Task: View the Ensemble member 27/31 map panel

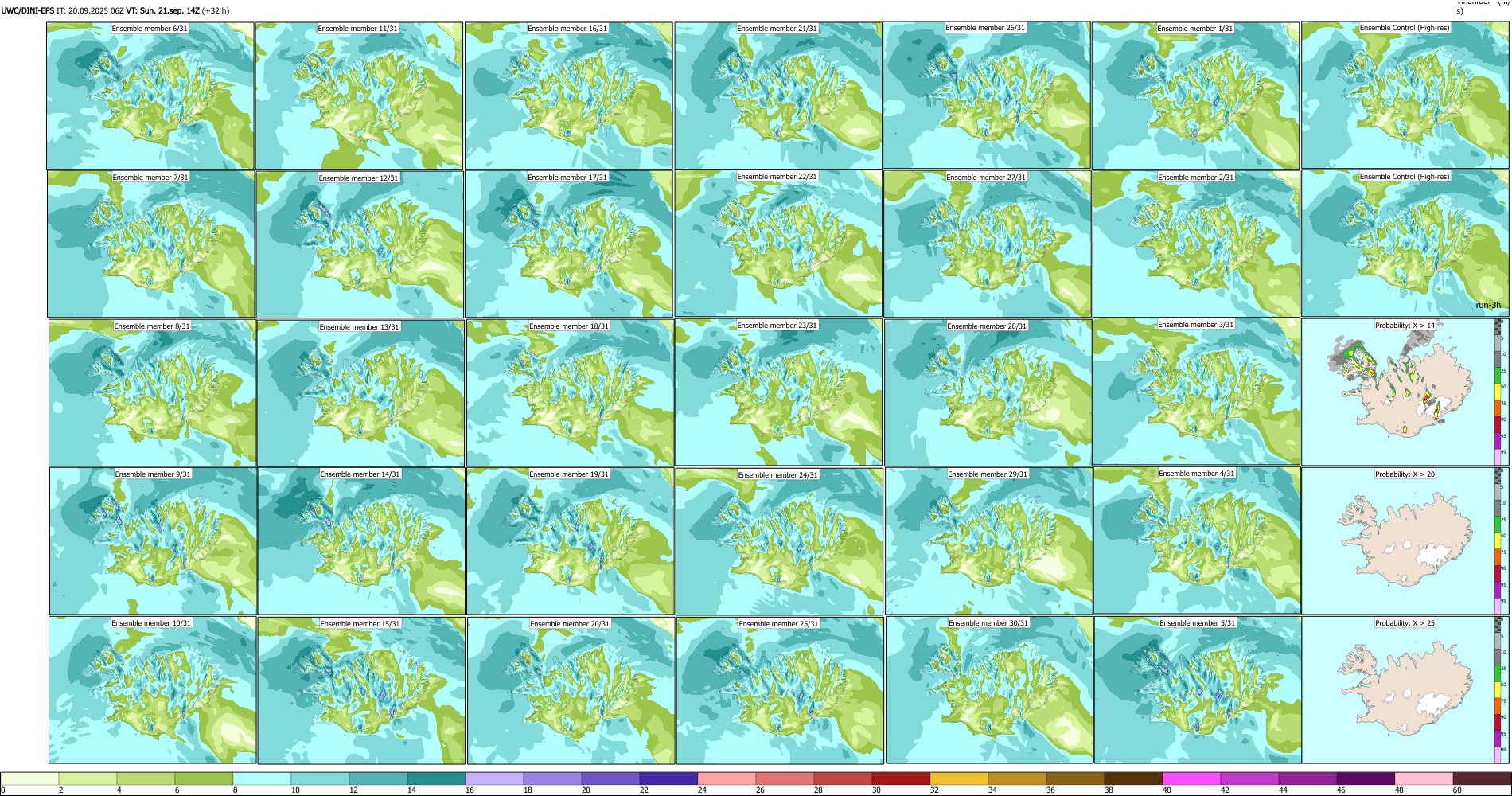Action: [988, 244]
